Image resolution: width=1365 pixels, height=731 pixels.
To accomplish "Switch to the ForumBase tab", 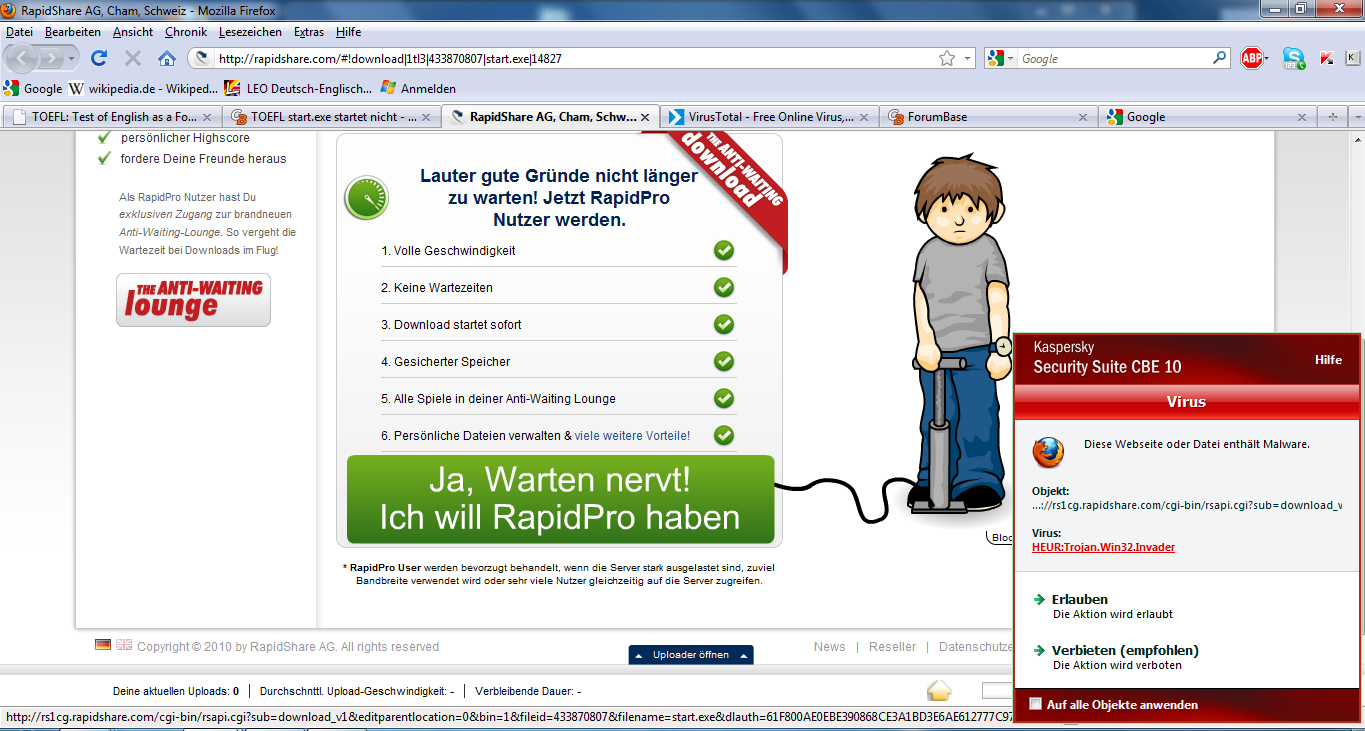I will 988,117.
